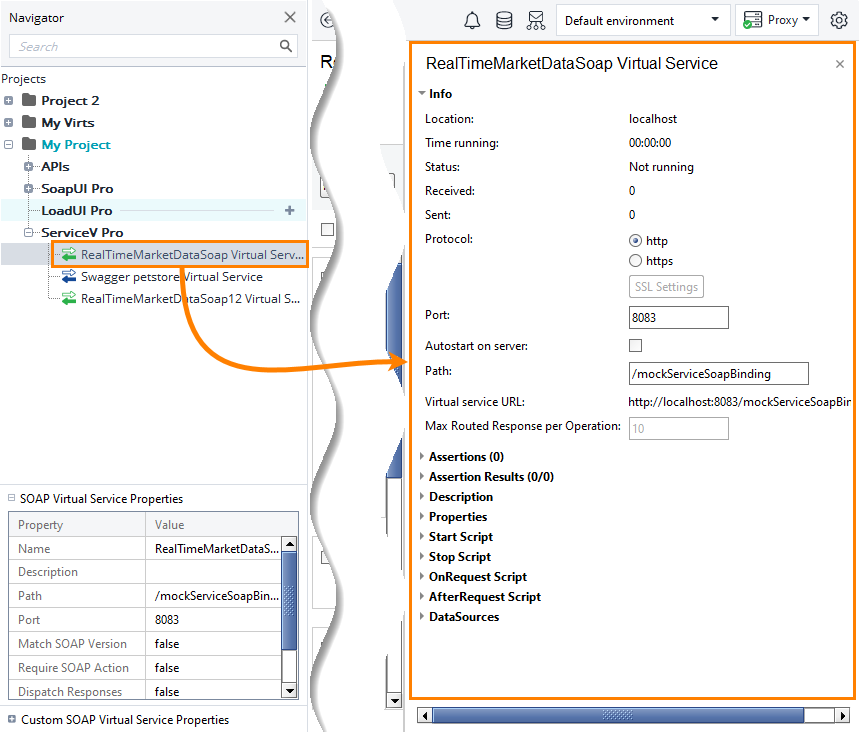Screen dimensions: 859x732
Task: Expand the Properties section
Action: [421, 516]
